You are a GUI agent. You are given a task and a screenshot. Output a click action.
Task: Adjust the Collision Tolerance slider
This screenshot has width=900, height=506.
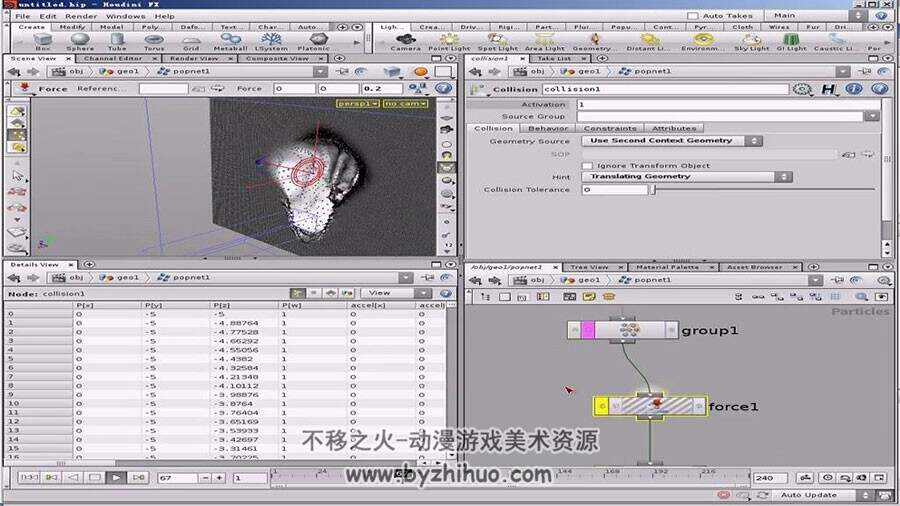pyautogui.click(x=763, y=189)
